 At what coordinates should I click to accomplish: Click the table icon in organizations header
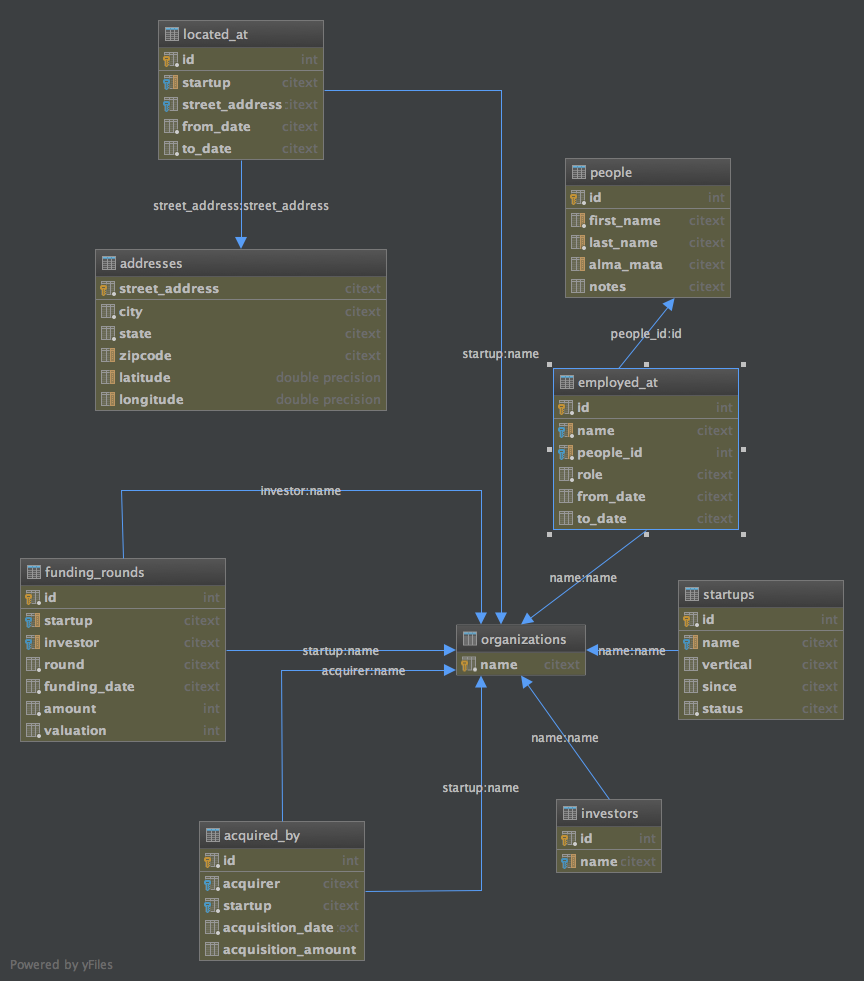(469, 640)
